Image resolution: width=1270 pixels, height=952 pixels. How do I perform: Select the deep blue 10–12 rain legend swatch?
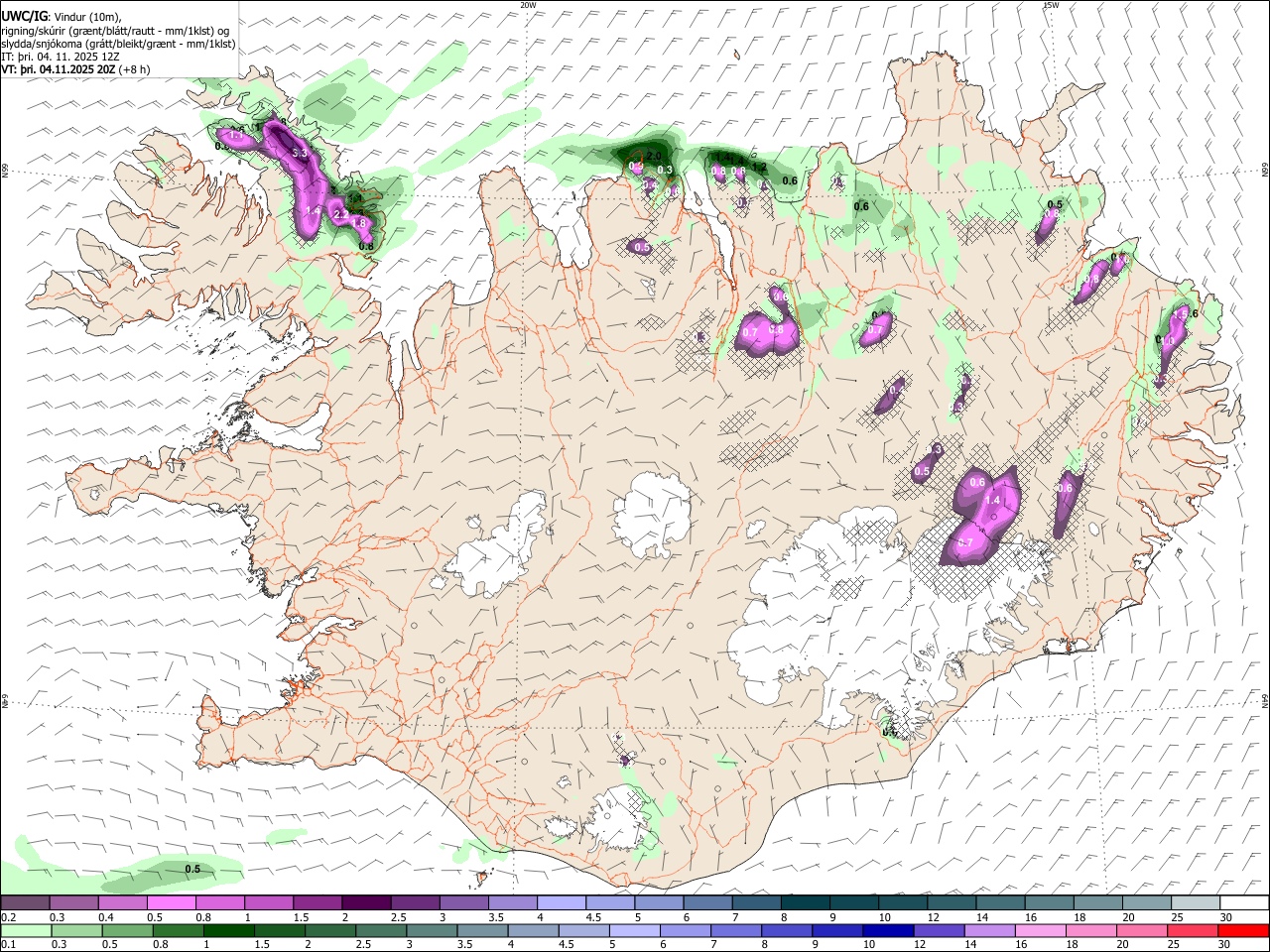tap(888, 931)
